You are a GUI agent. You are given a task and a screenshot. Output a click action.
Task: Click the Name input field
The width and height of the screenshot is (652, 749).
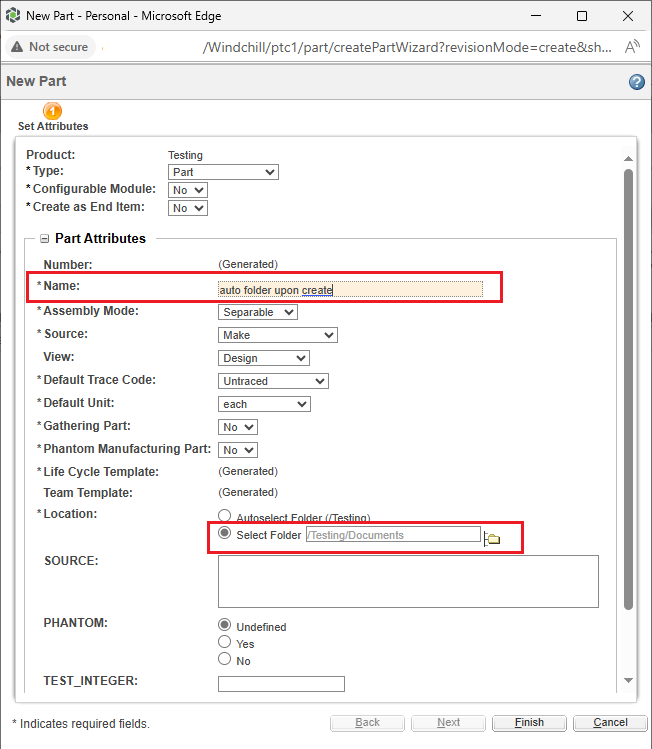click(x=350, y=289)
